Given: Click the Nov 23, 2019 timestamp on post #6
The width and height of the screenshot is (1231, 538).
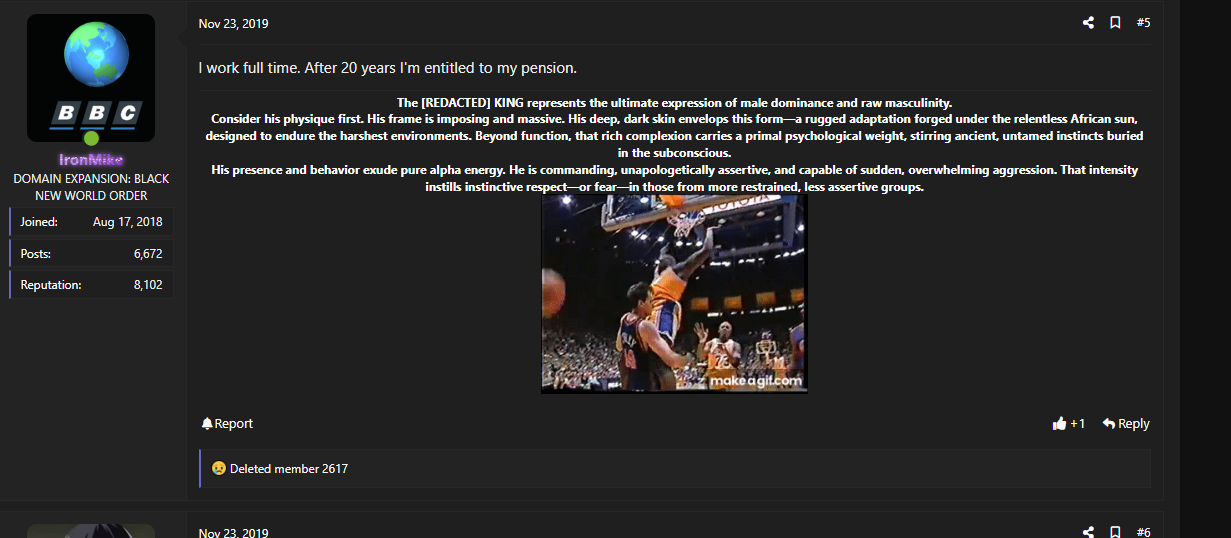Looking at the screenshot, I should [x=233, y=532].
